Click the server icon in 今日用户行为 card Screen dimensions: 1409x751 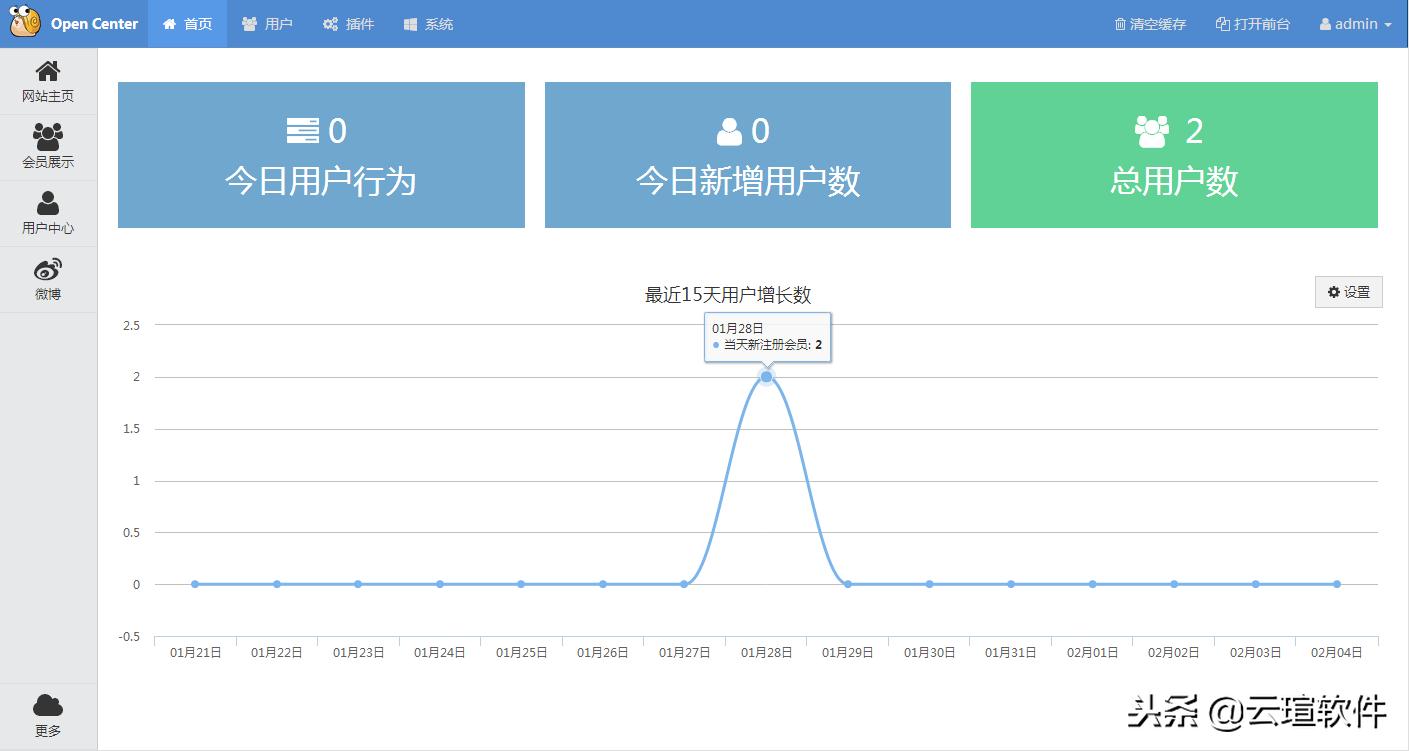point(303,130)
